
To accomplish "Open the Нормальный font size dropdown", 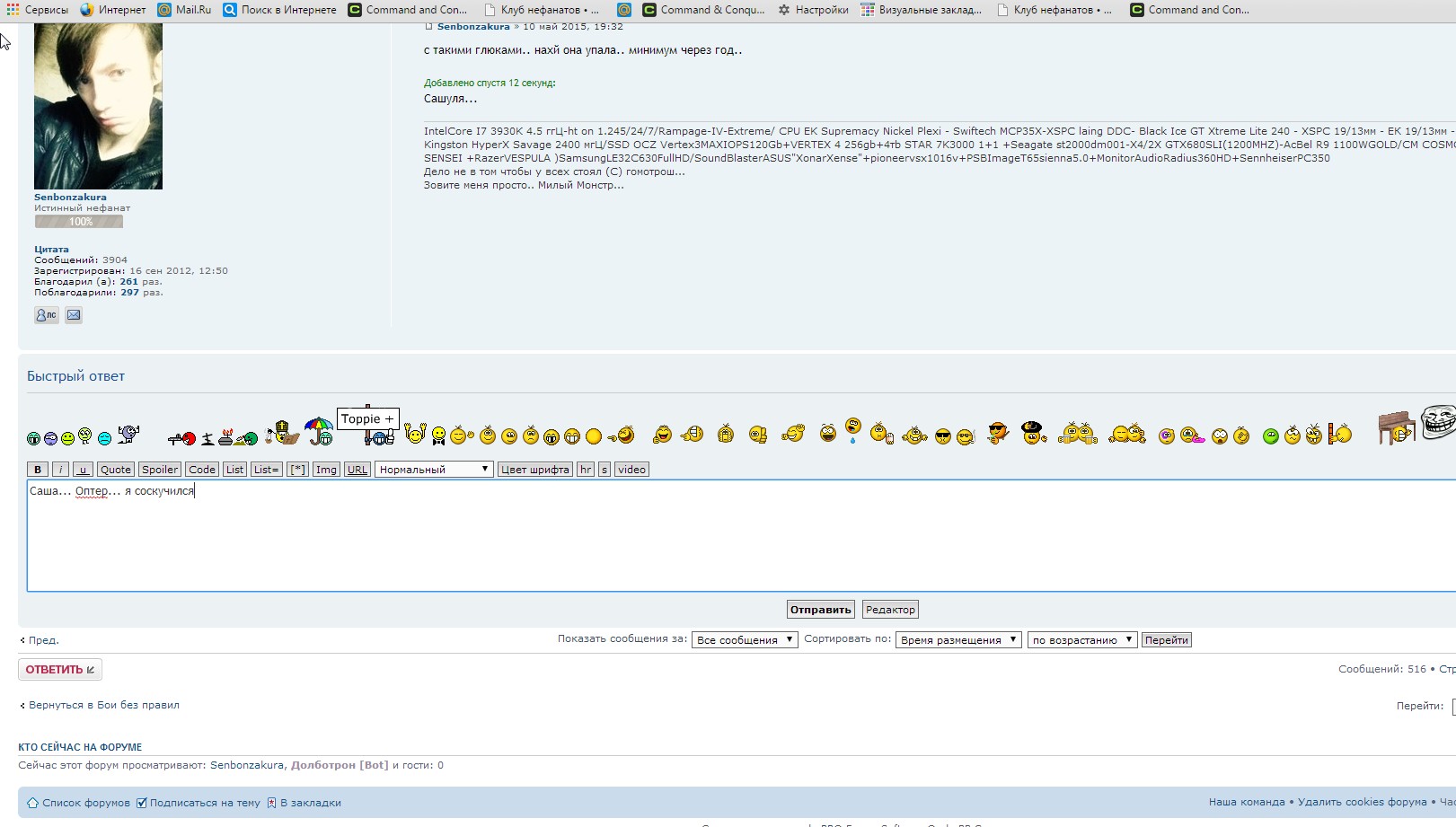I will tap(434, 470).
